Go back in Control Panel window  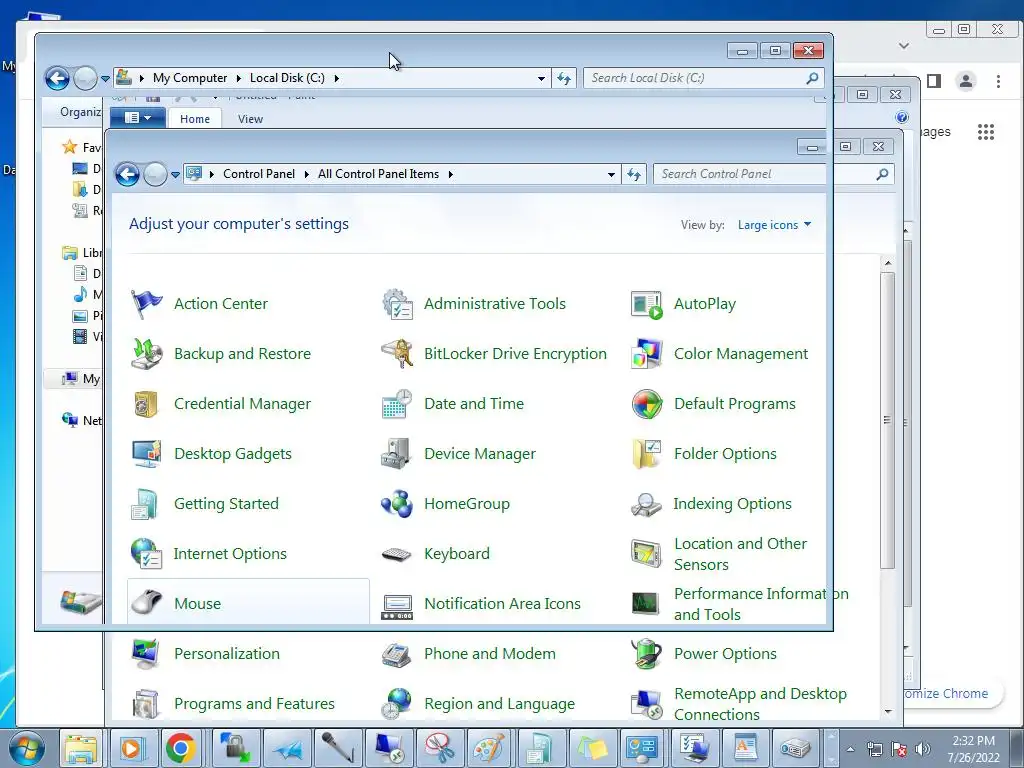[x=127, y=174]
